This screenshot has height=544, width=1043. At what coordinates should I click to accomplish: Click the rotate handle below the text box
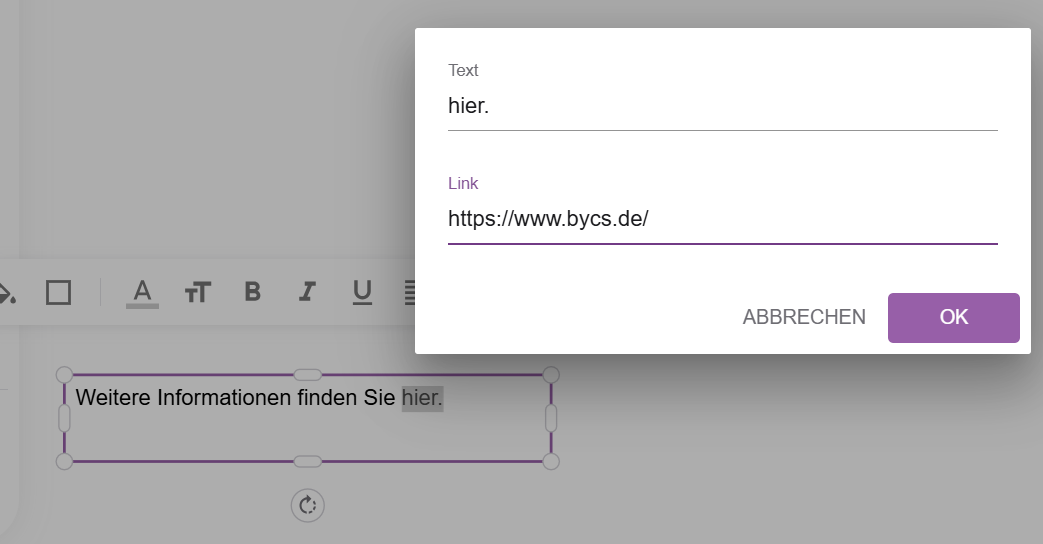click(307, 505)
